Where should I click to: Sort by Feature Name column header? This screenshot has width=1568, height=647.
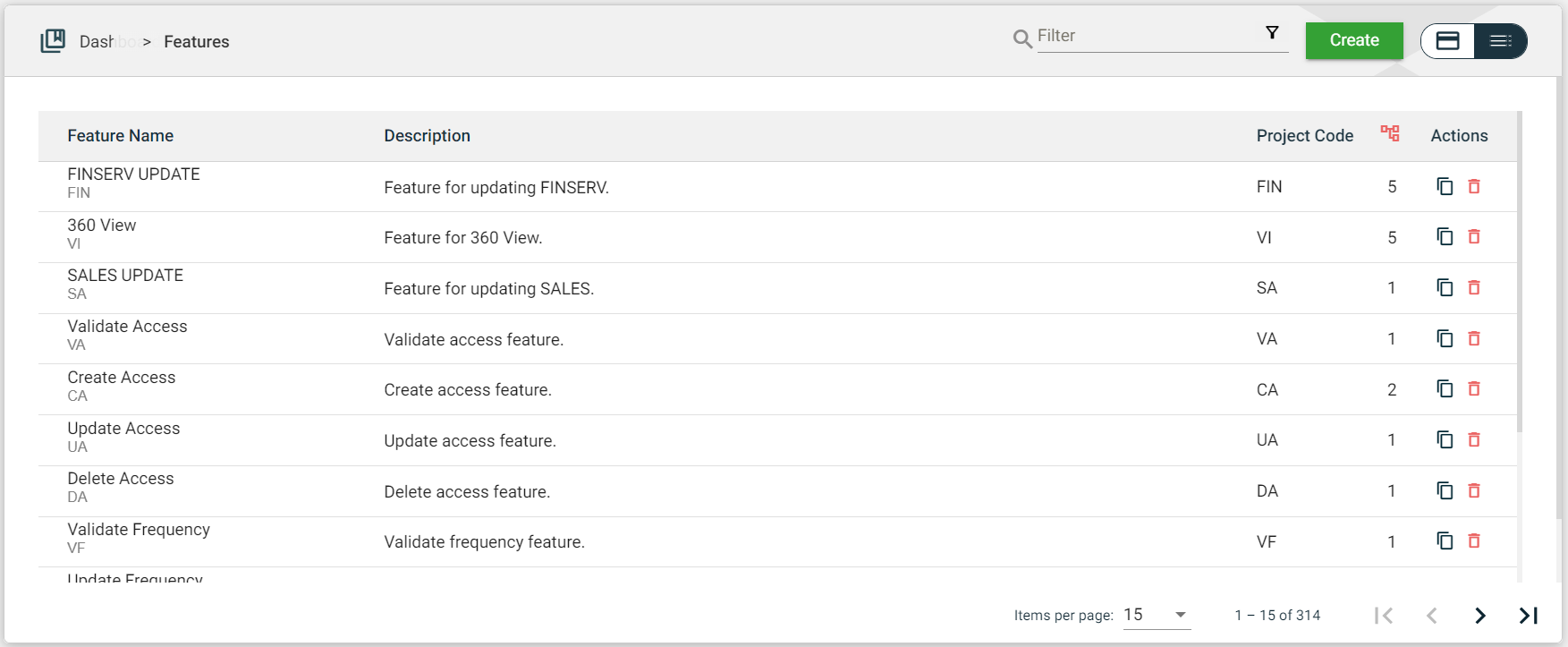[x=121, y=136]
